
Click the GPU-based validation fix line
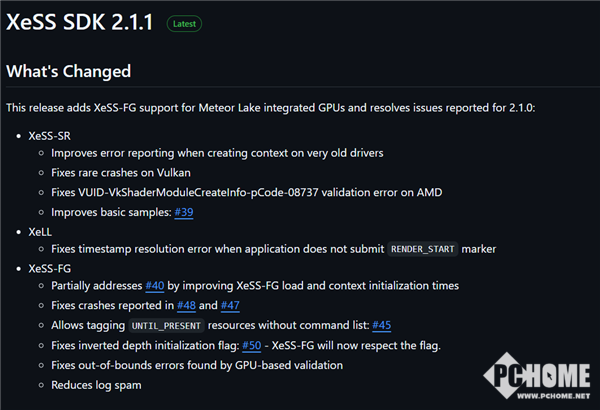pos(197,365)
